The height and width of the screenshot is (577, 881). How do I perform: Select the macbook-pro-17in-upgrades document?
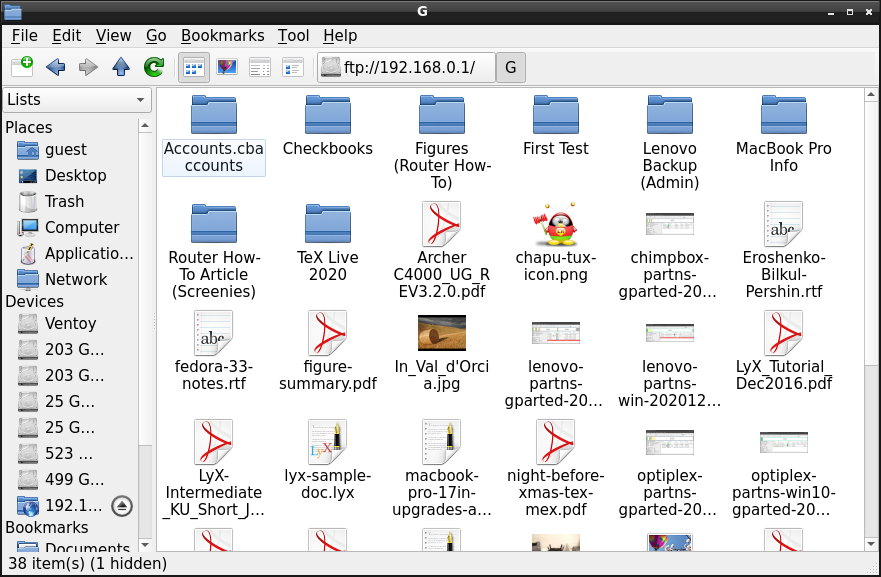(442, 469)
